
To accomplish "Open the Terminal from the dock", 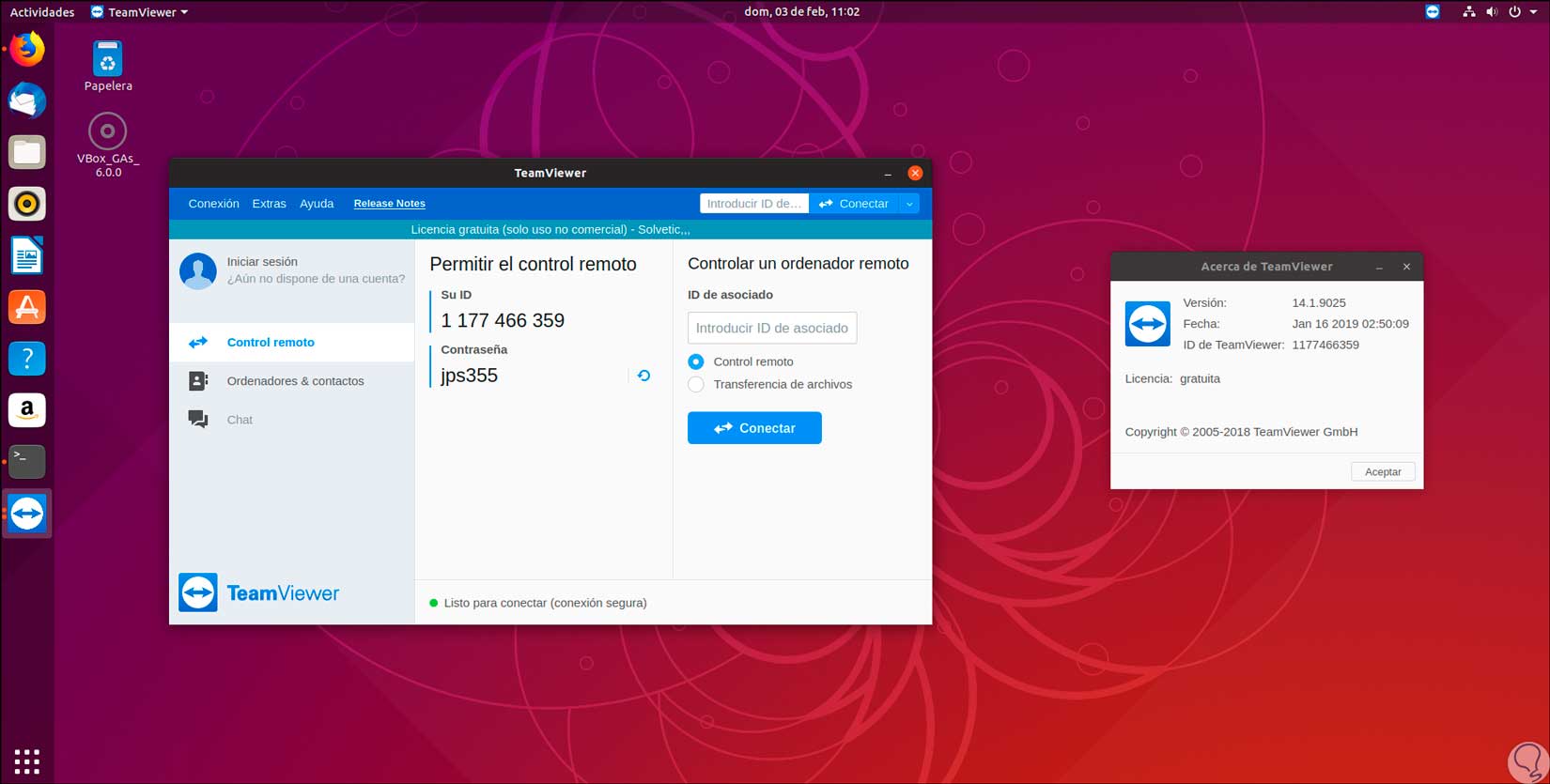I will [x=27, y=461].
